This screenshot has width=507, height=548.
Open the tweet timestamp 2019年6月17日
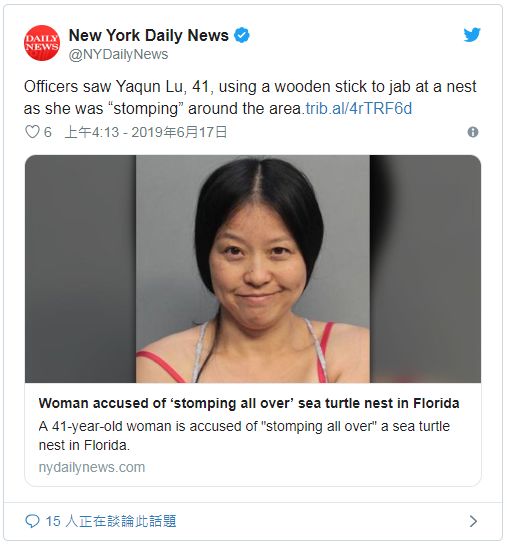coord(146,132)
